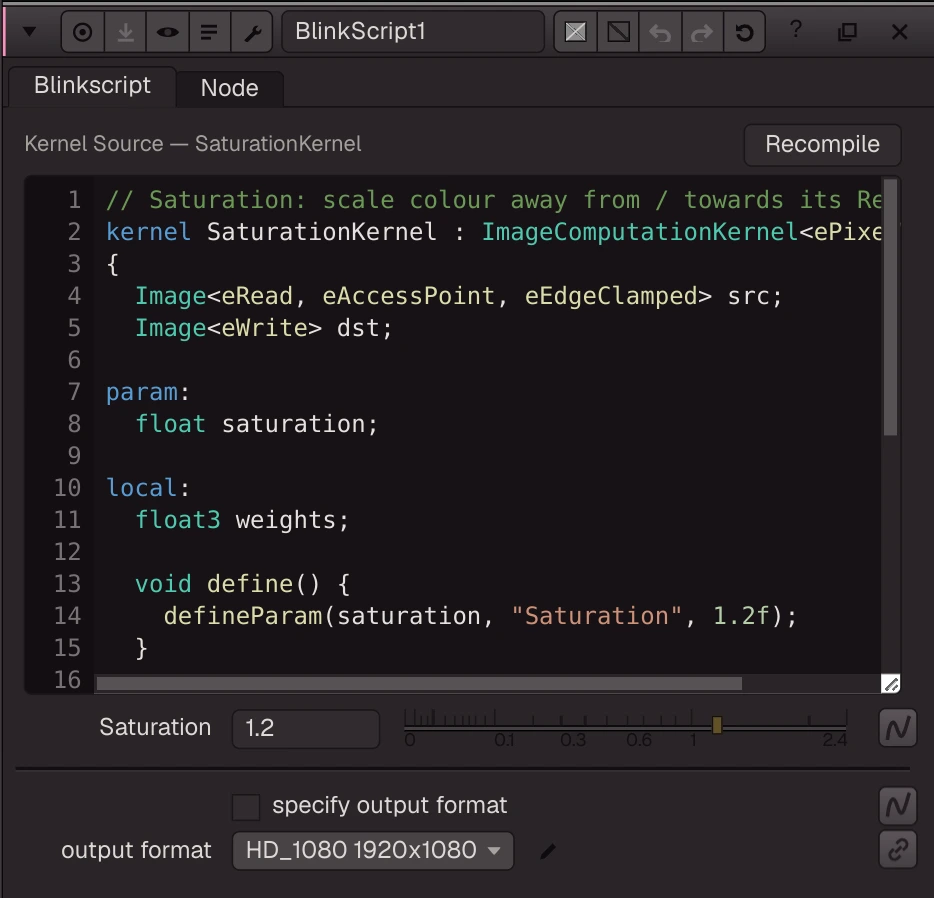Click the download arrow icon in toolbar

point(125,32)
